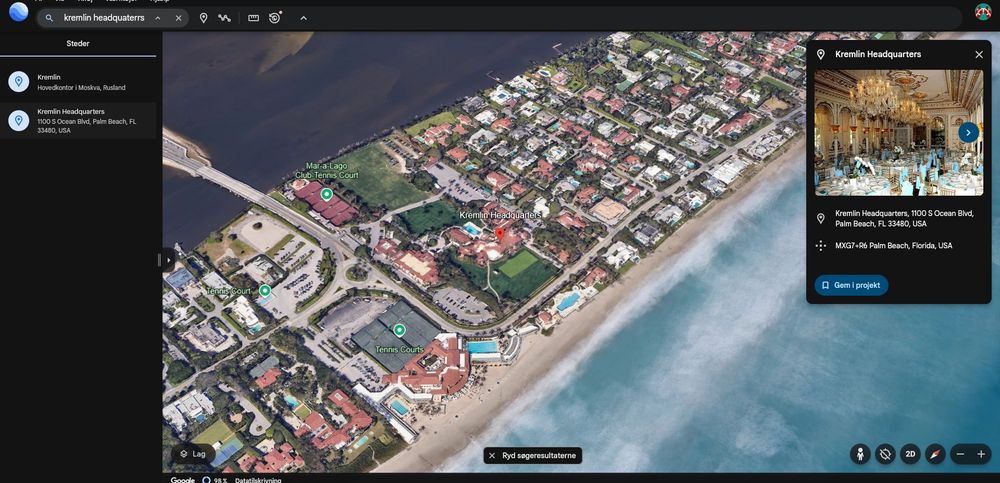The image size is (1000, 483).
Task: Click the search magnifier icon
Action: tap(49, 18)
